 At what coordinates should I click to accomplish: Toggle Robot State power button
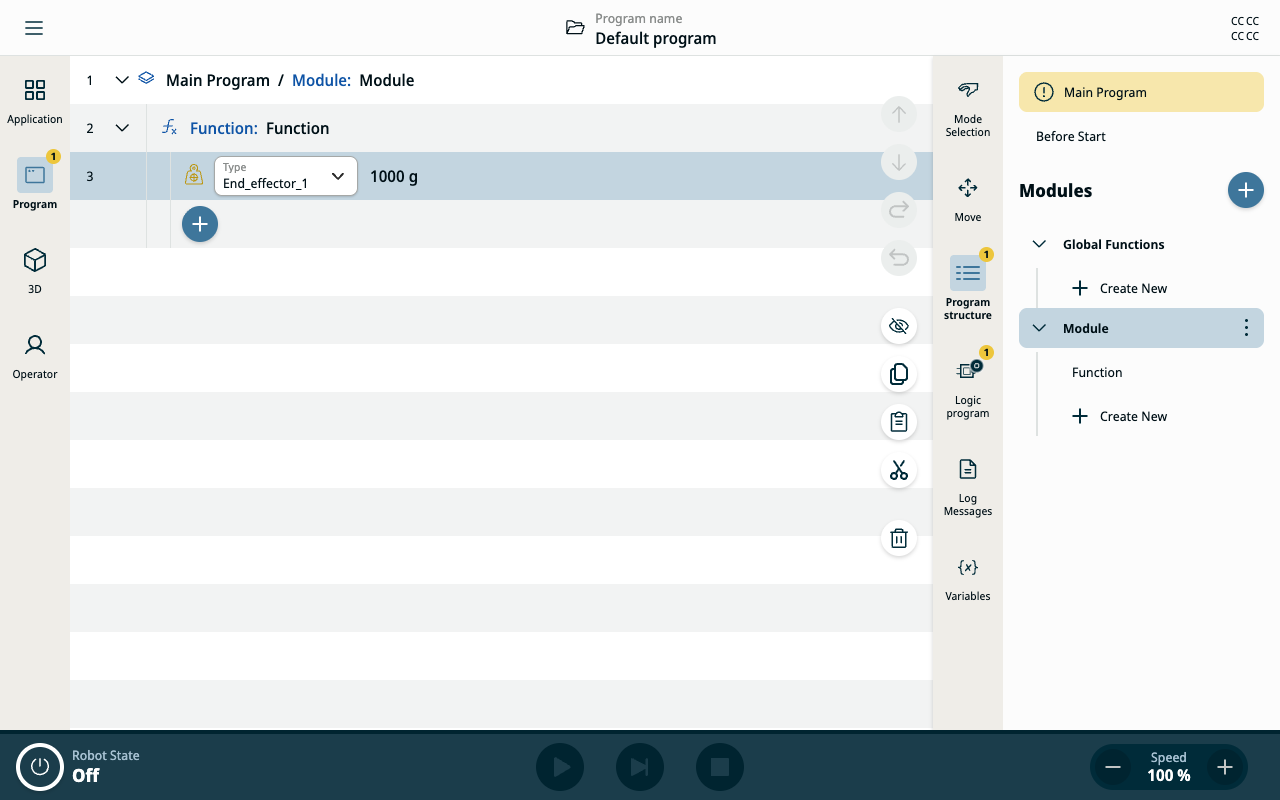tap(40, 767)
